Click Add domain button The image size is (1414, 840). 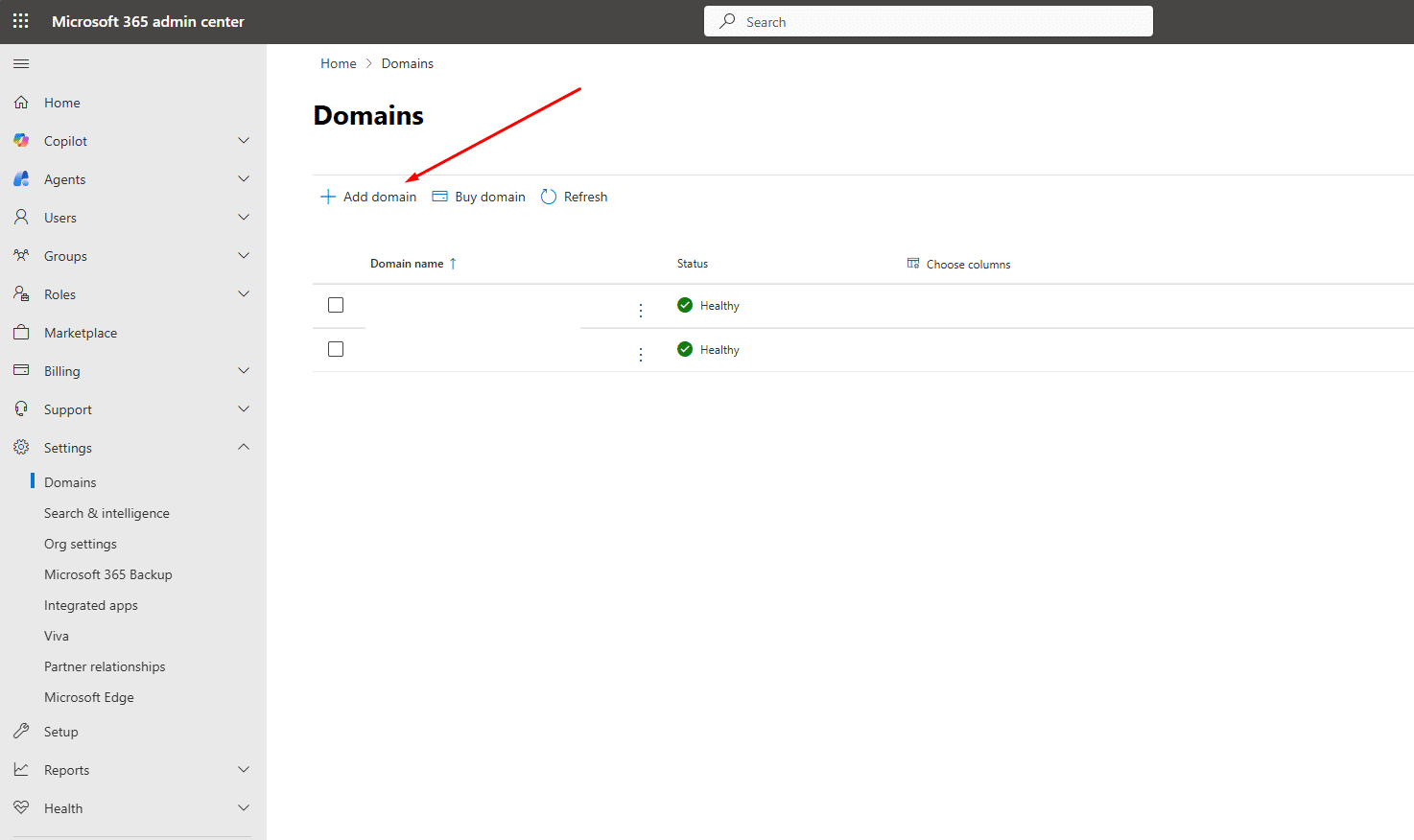pos(368,197)
